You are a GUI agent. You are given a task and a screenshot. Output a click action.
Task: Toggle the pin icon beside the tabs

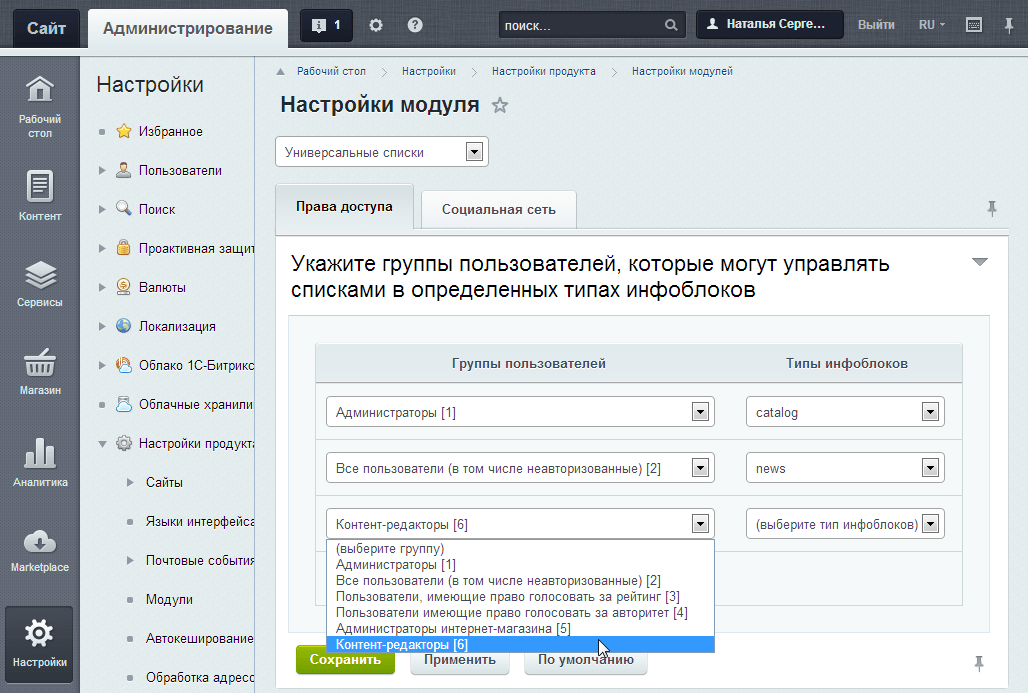[991, 208]
